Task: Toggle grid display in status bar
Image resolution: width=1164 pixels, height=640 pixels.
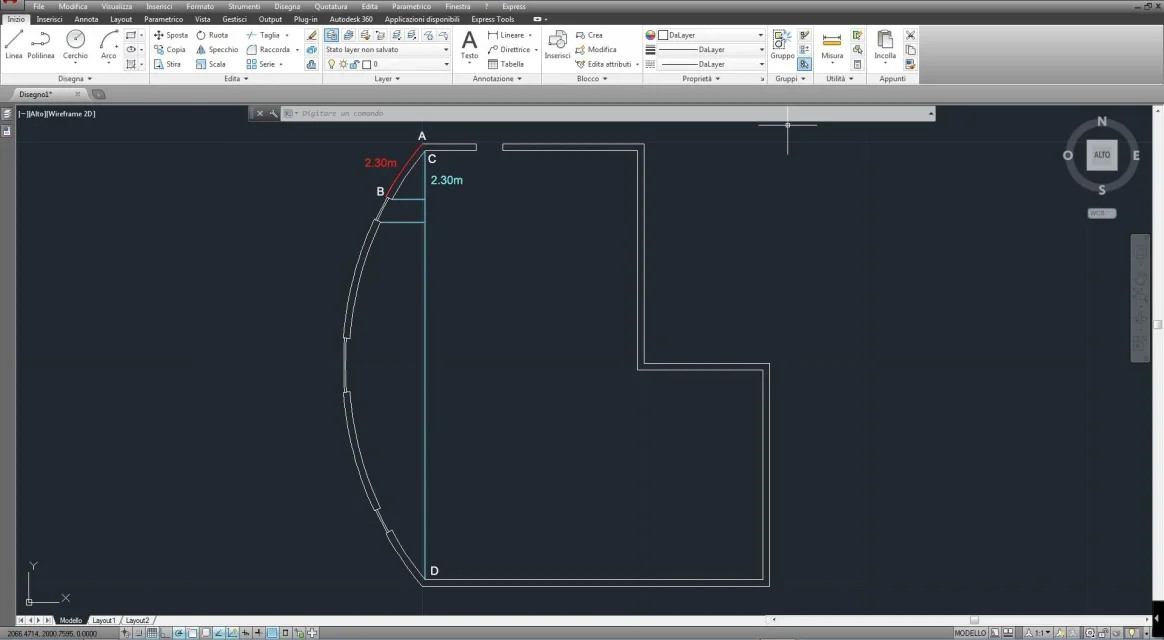Action: (x=152, y=633)
